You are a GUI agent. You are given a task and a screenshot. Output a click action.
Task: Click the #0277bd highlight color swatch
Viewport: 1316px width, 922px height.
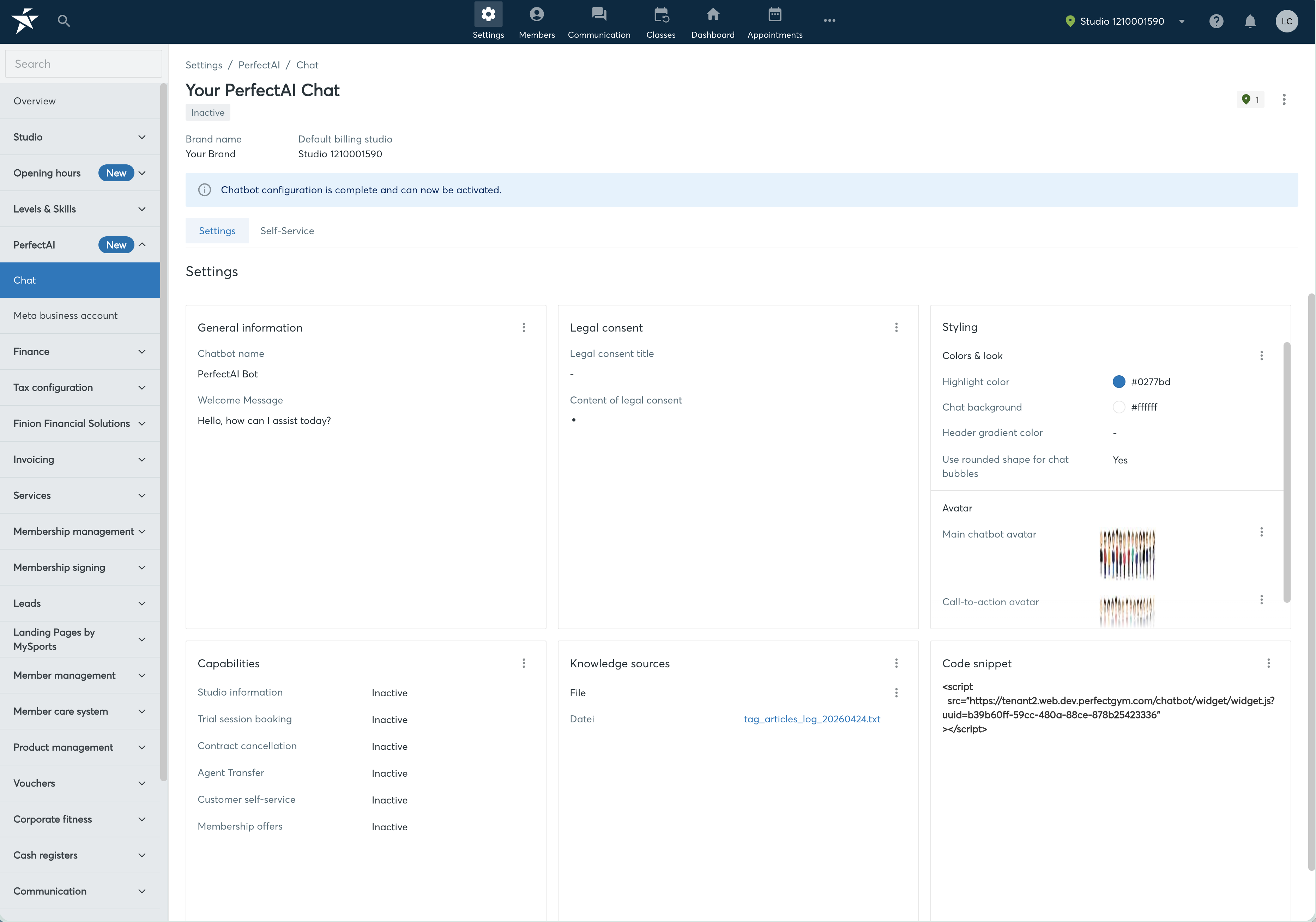[x=1118, y=382]
